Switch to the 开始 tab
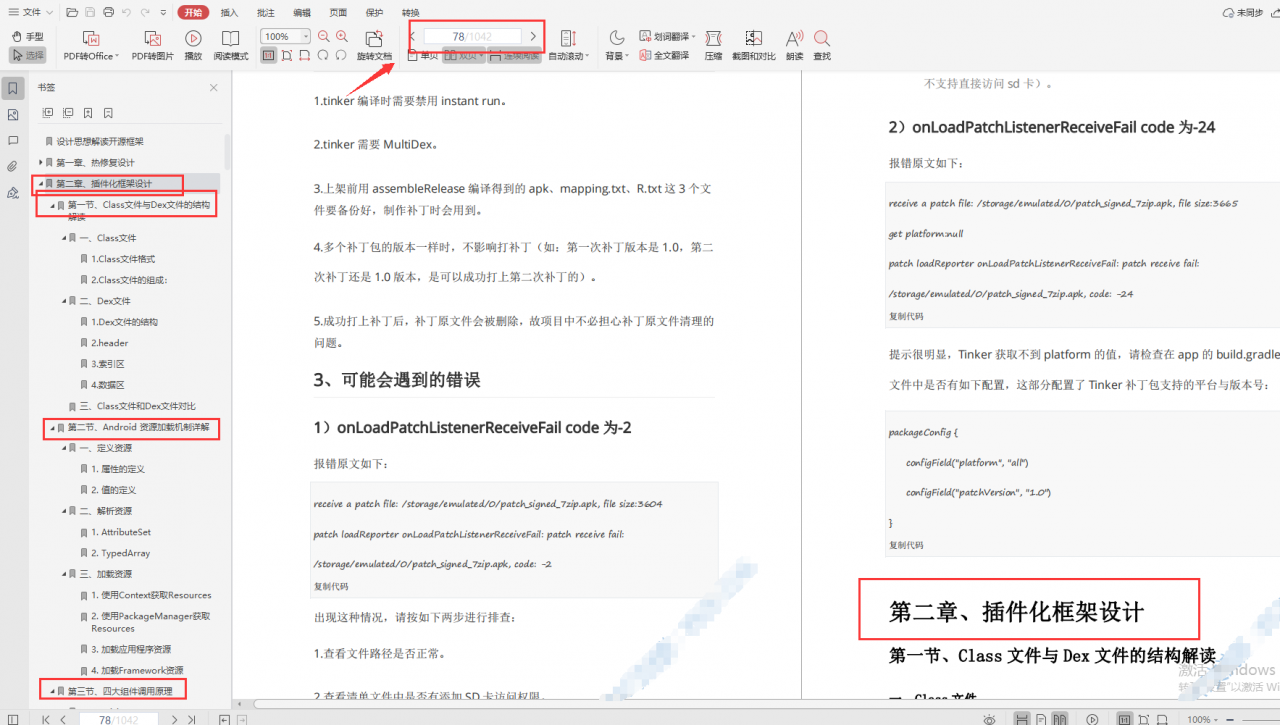 coord(193,12)
